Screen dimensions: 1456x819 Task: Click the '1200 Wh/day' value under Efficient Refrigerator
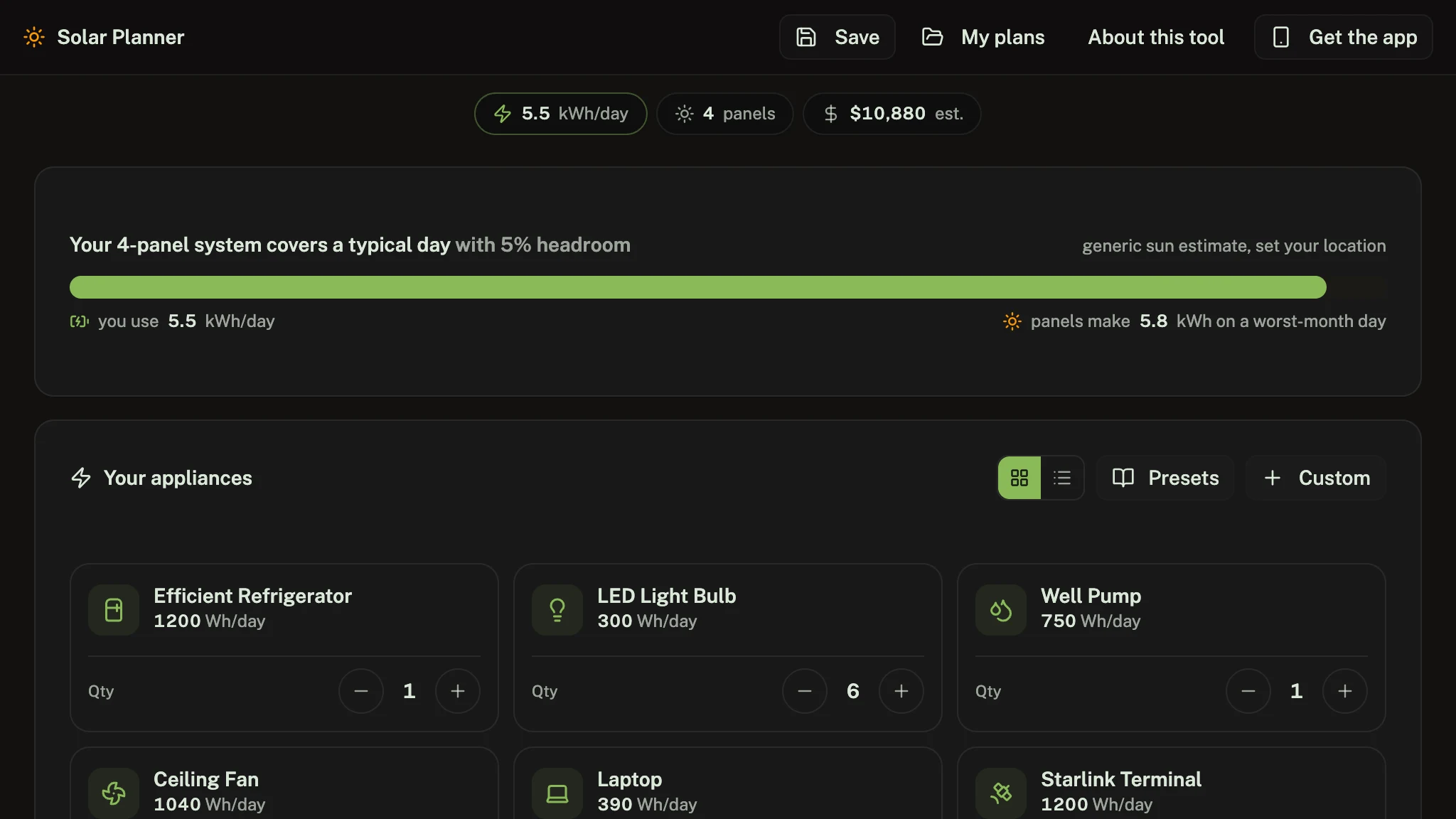210,621
